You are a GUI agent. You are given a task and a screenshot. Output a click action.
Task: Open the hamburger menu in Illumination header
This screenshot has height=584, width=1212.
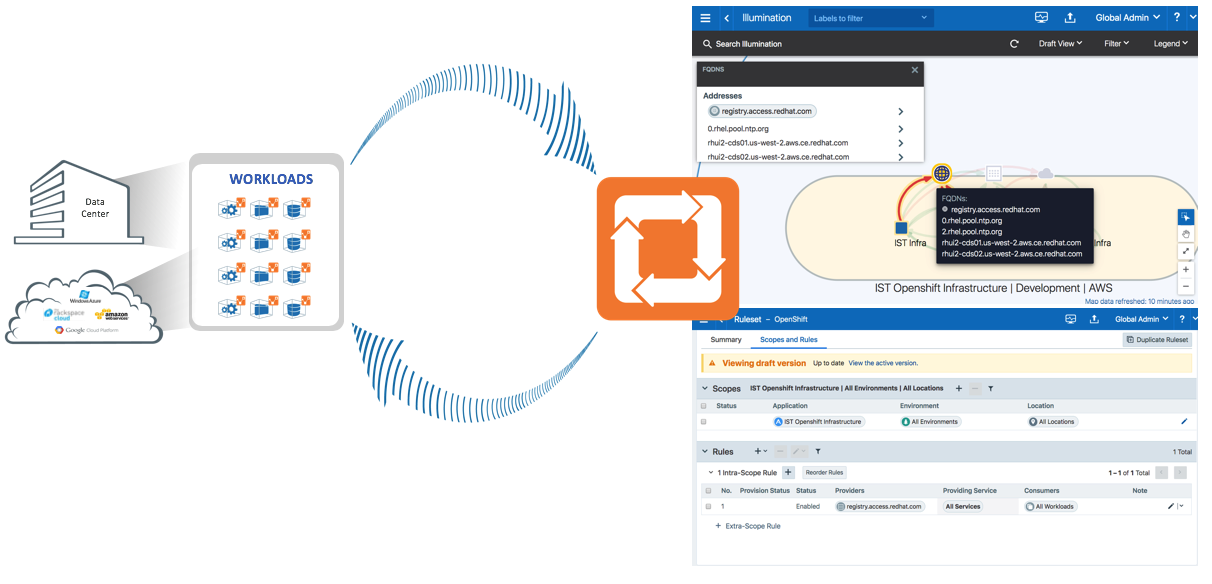pos(705,18)
